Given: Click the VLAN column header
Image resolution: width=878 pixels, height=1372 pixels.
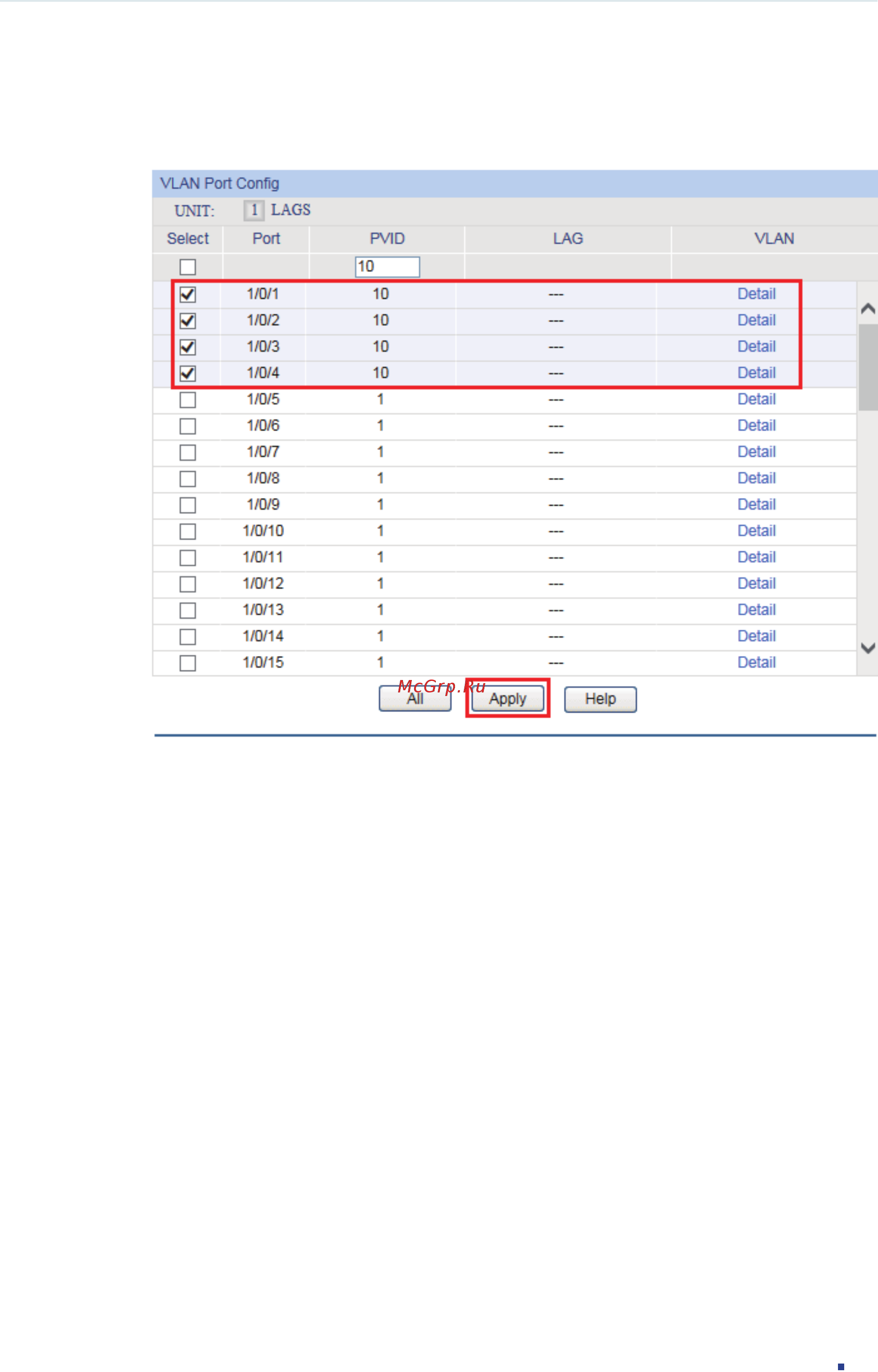Looking at the screenshot, I should tap(773, 239).
